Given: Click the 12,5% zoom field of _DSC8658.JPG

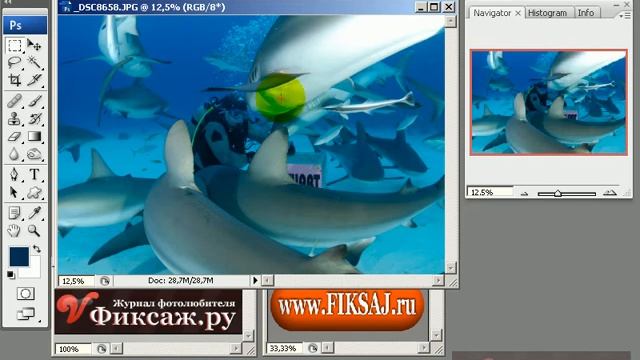Looking at the screenshot, I should click(76, 281).
